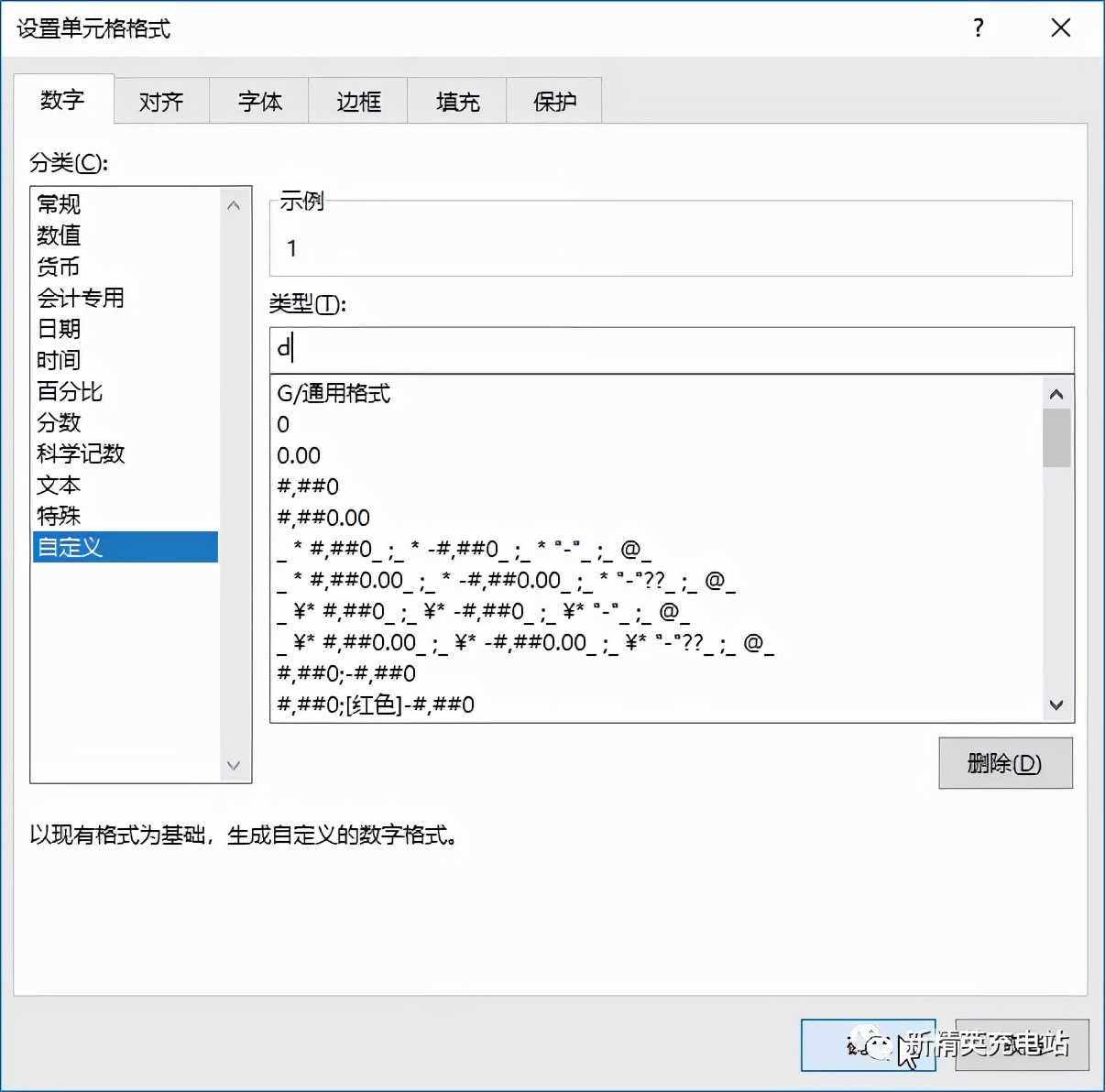
Task: Choose the 0.00 format from the list
Action: 299,454
